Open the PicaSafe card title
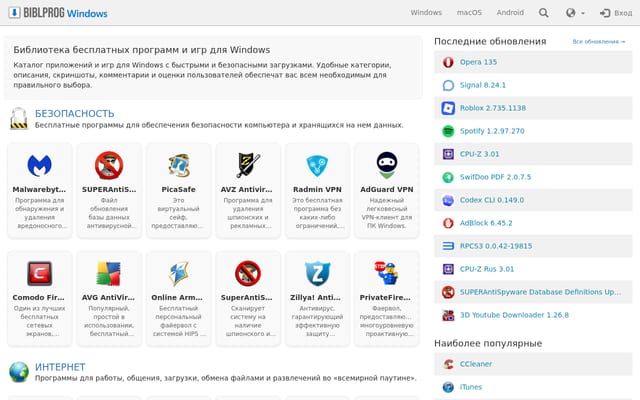 [x=178, y=189]
